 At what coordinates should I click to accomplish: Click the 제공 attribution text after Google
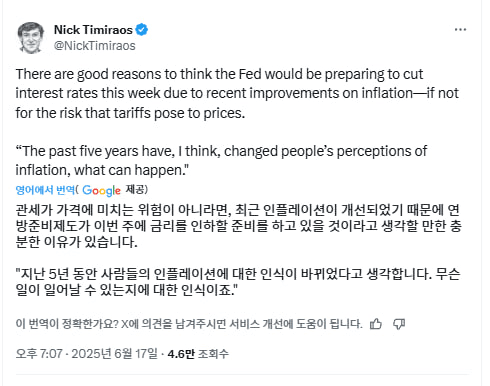point(136,190)
